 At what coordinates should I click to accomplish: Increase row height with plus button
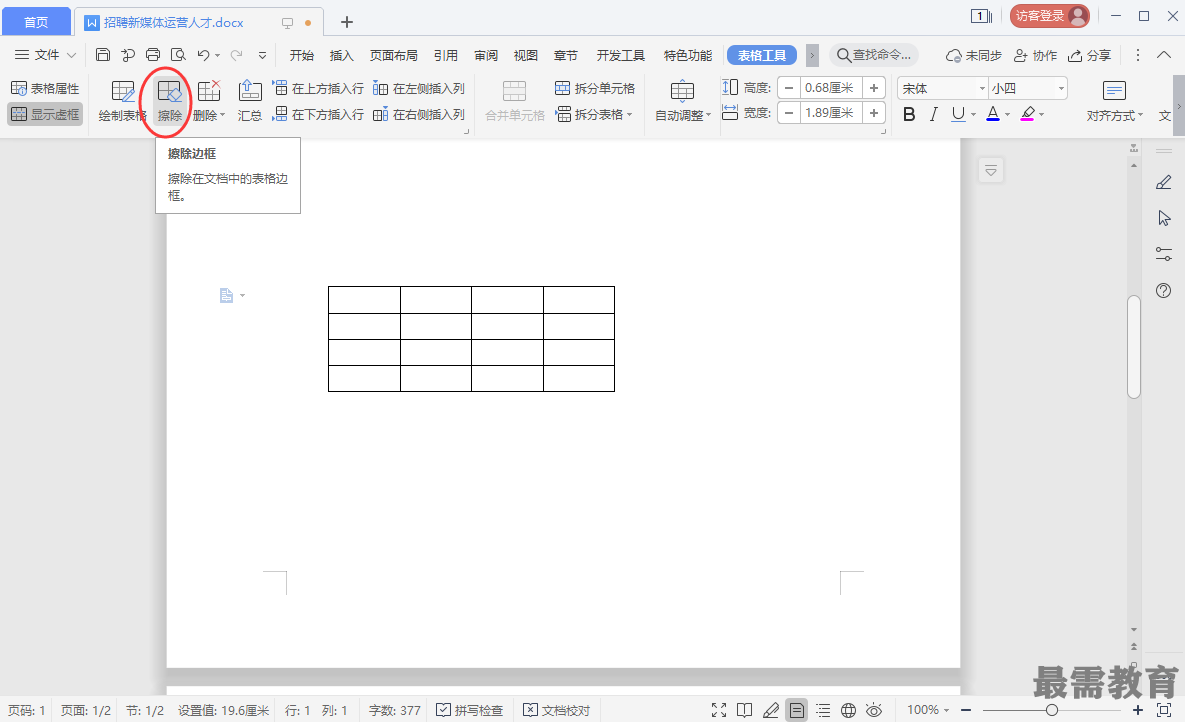[x=874, y=88]
